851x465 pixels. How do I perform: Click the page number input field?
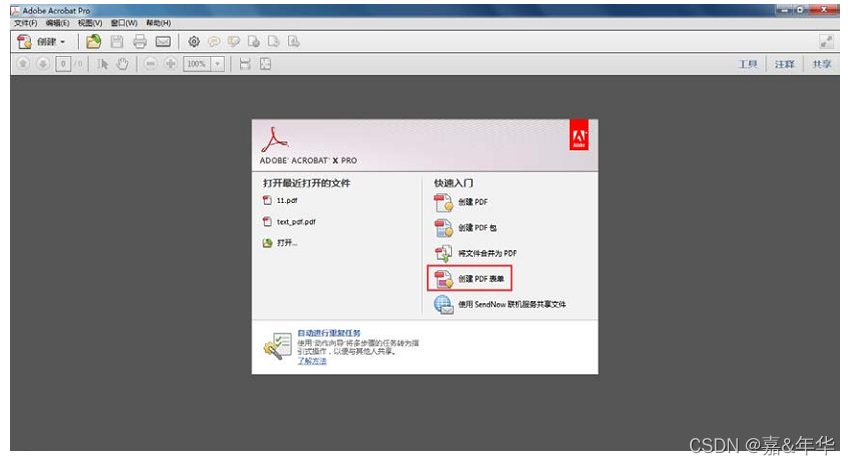63,64
